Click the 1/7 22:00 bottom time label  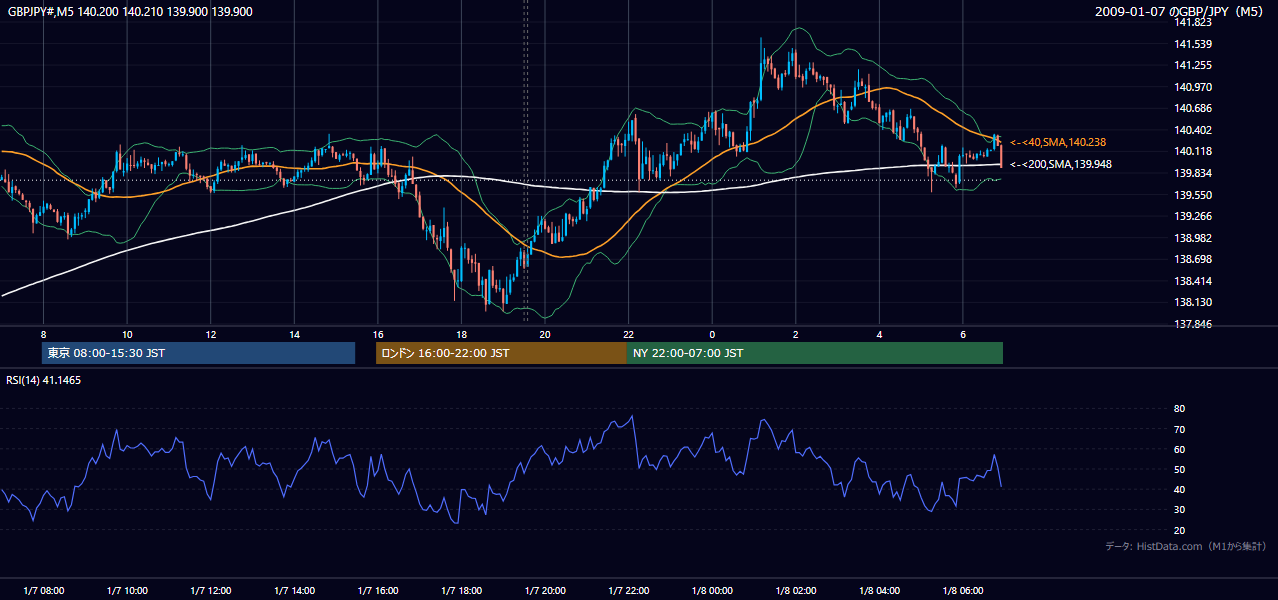tap(629, 590)
